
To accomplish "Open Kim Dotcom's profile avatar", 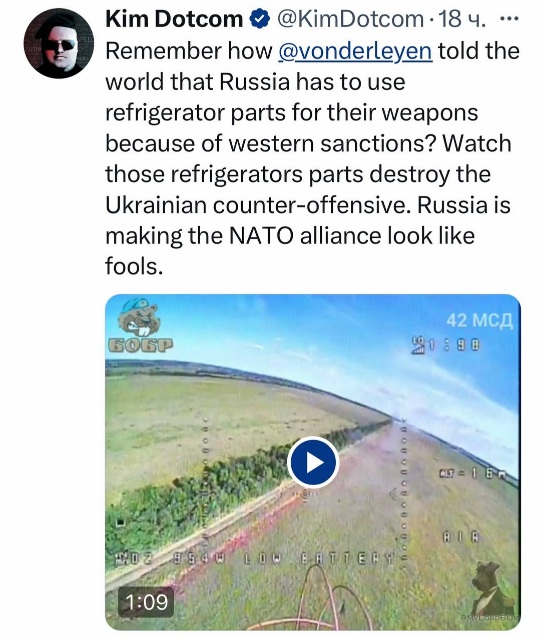I will [59, 43].
